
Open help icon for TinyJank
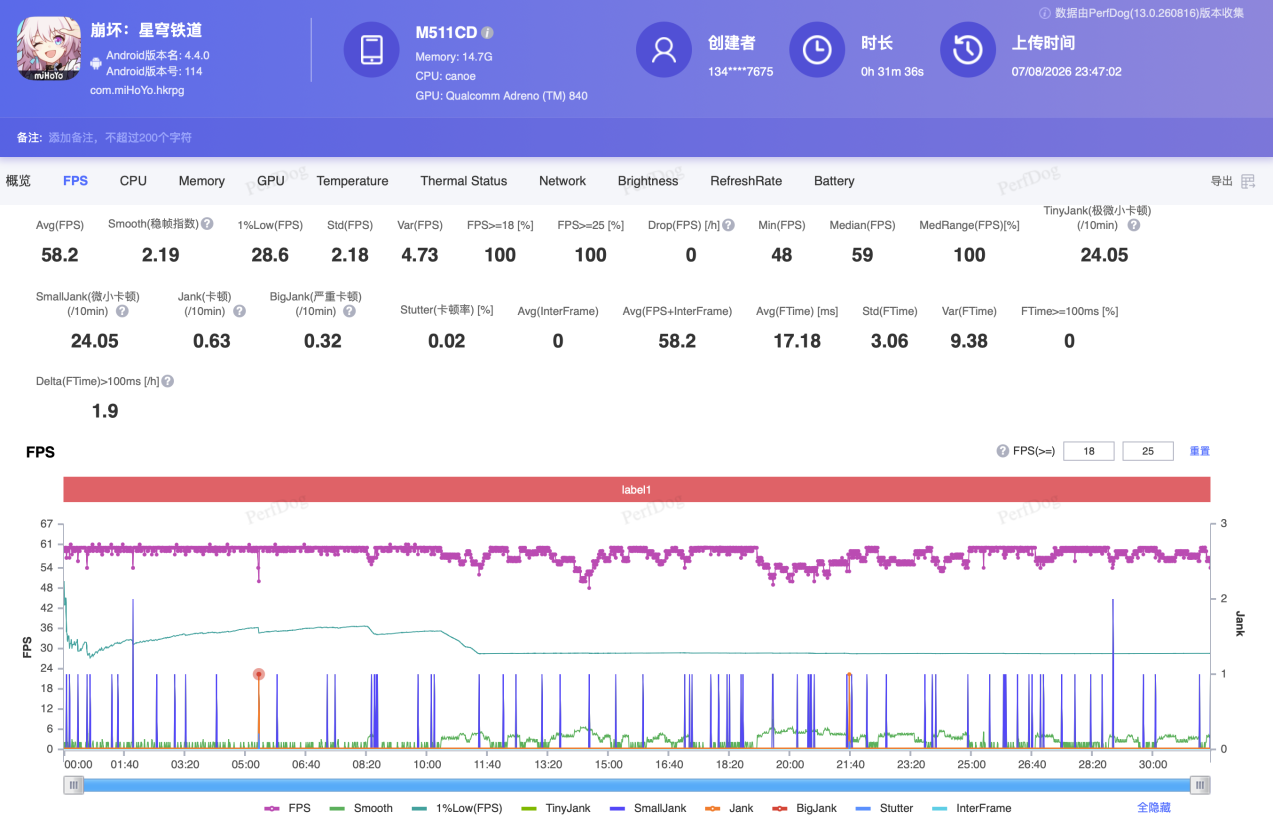coord(1133,225)
